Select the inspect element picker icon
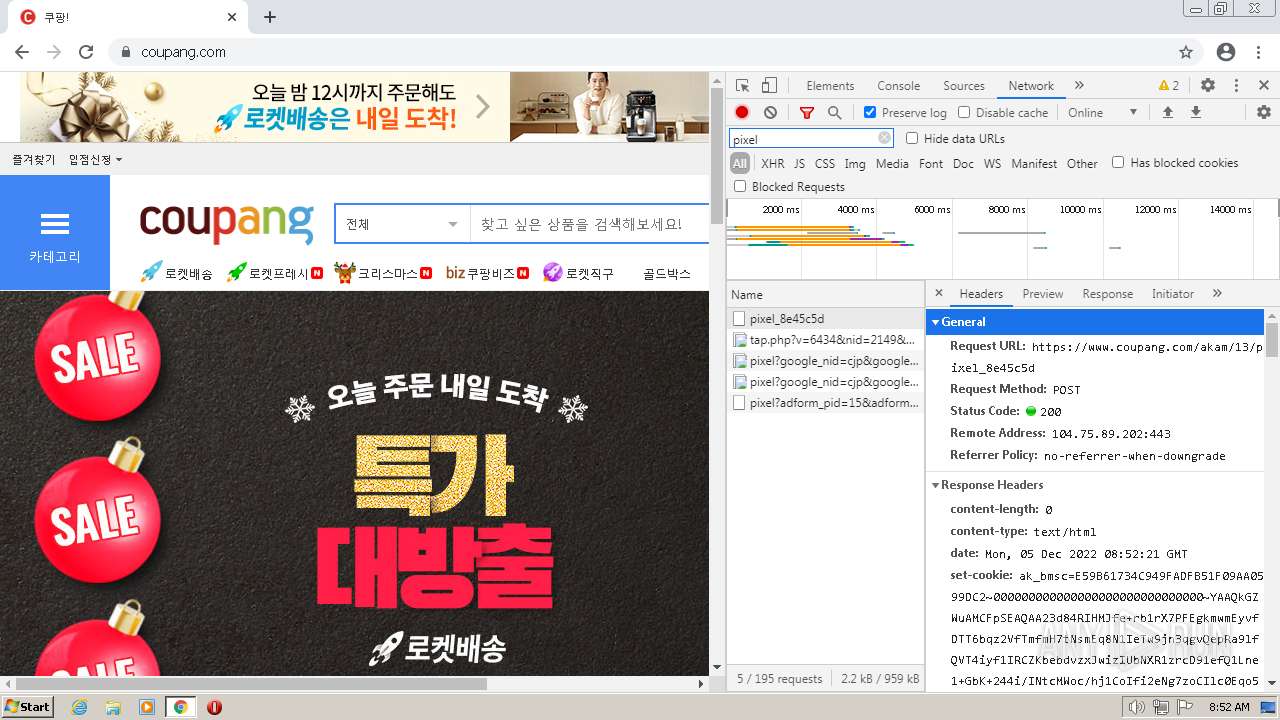 click(x=742, y=86)
